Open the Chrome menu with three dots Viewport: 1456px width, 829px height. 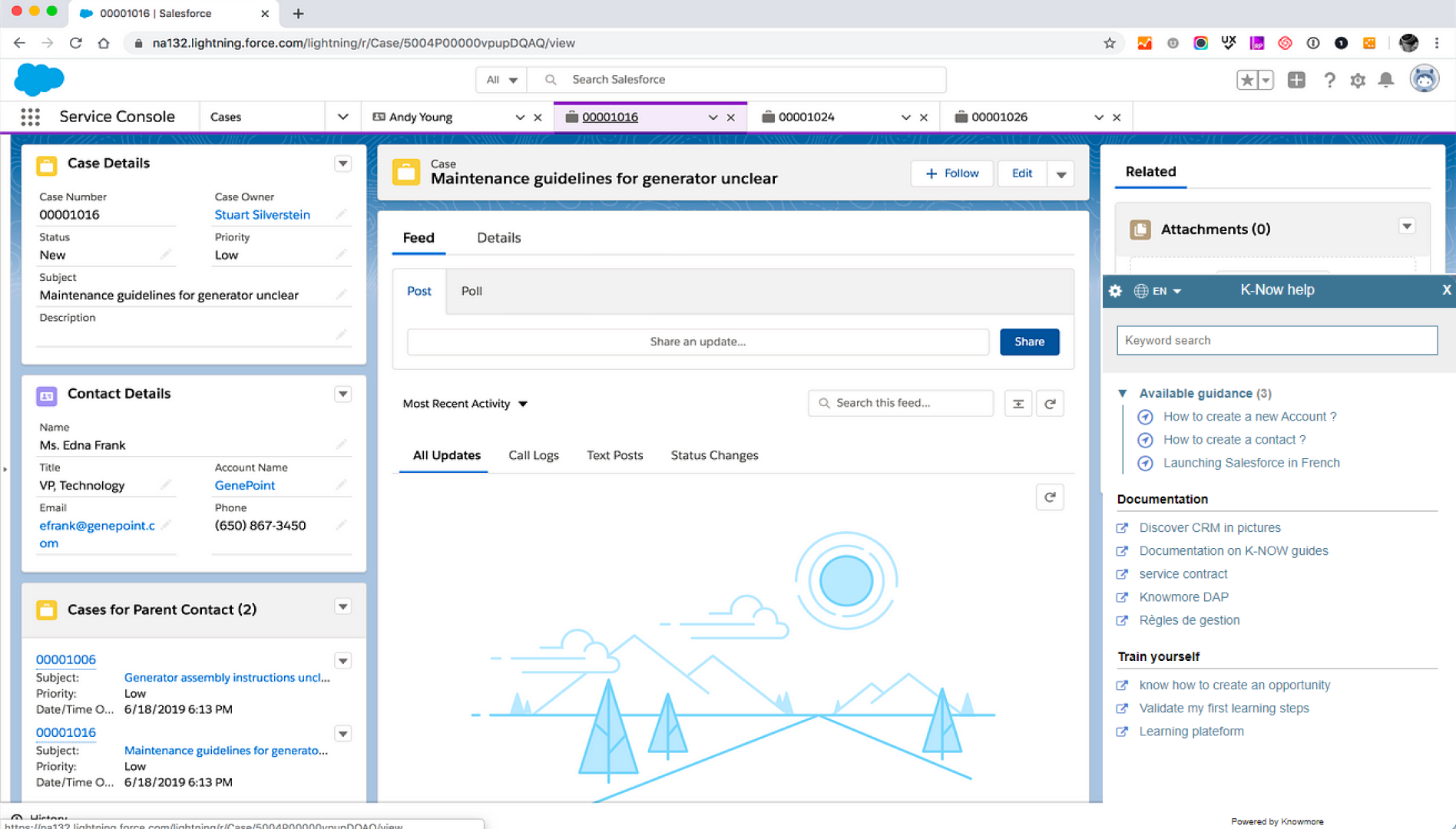(x=1437, y=43)
